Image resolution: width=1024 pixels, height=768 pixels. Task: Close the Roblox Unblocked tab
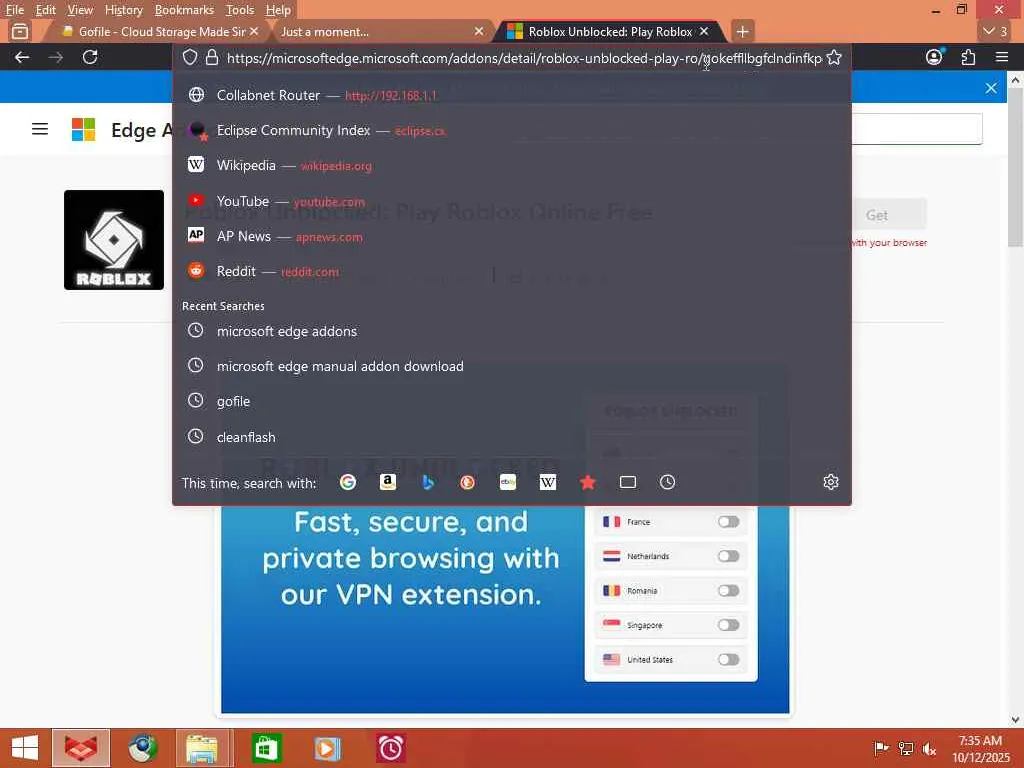(704, 31)
